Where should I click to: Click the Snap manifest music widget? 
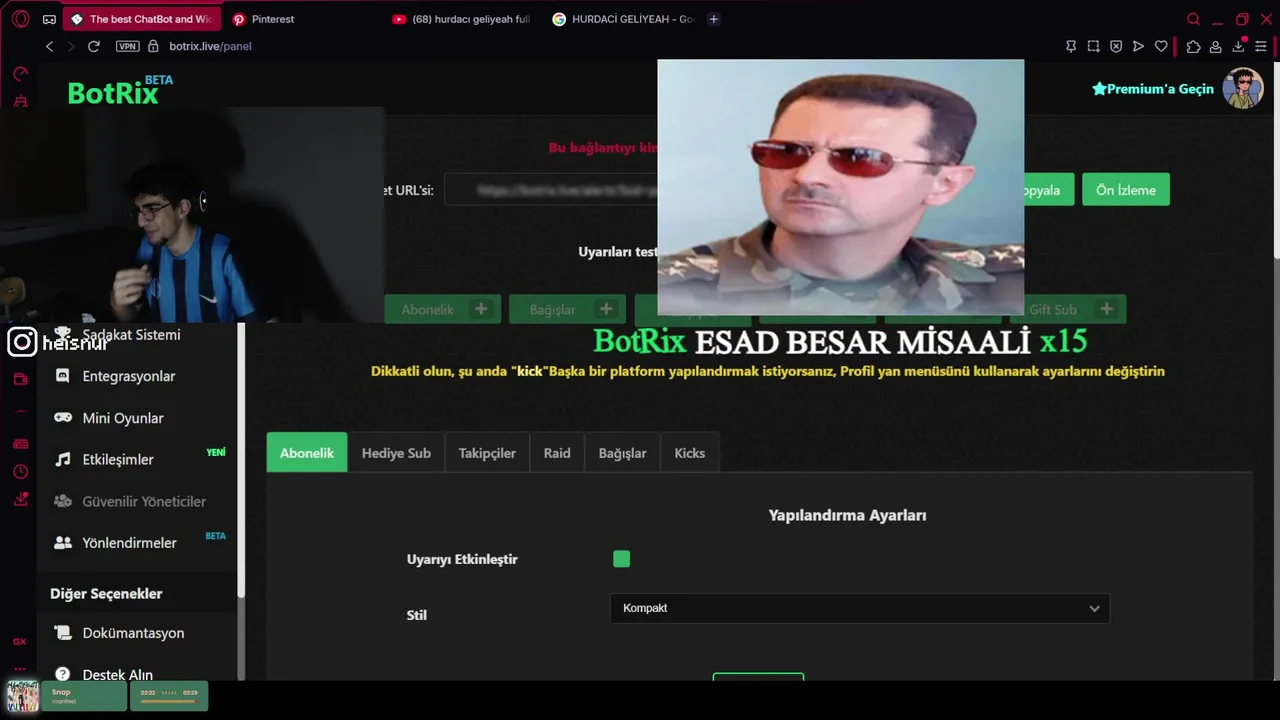(84, 696)
